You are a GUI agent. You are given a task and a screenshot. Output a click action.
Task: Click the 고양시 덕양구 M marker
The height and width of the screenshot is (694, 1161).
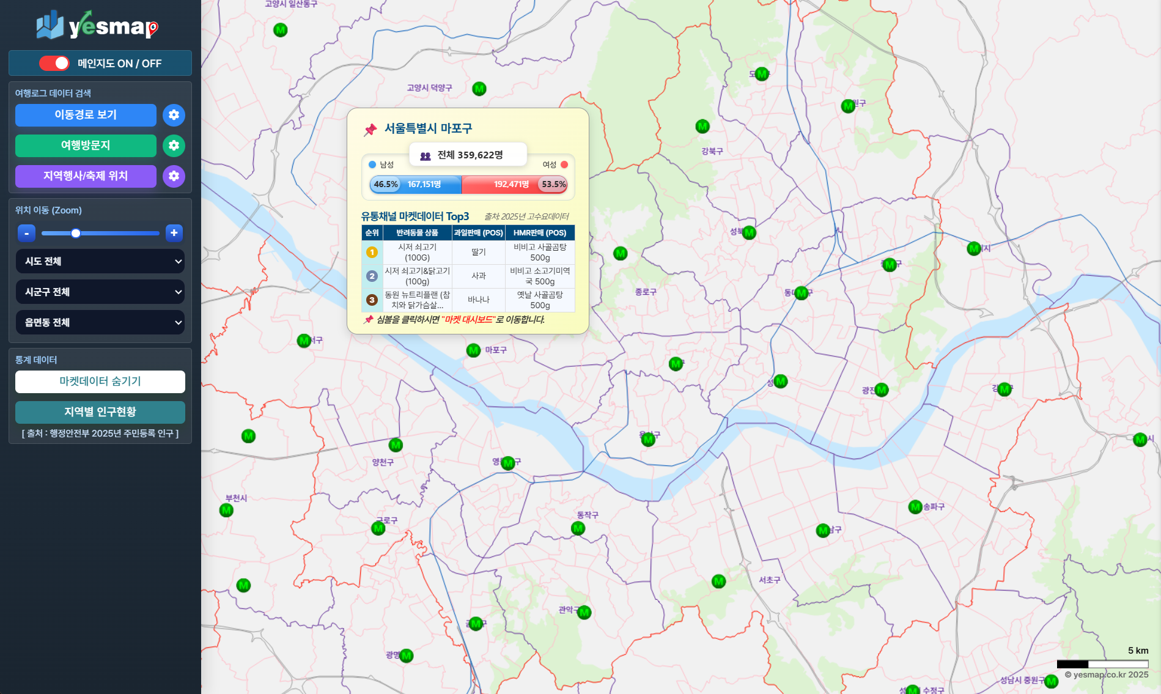[479, 89]
